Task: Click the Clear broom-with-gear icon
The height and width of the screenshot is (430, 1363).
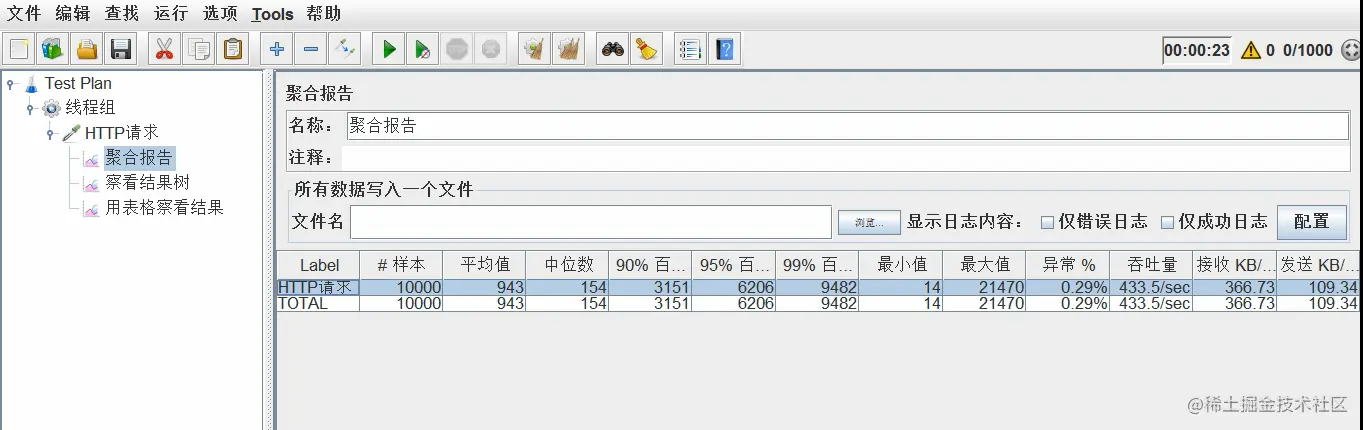Action: click(534, 48)
